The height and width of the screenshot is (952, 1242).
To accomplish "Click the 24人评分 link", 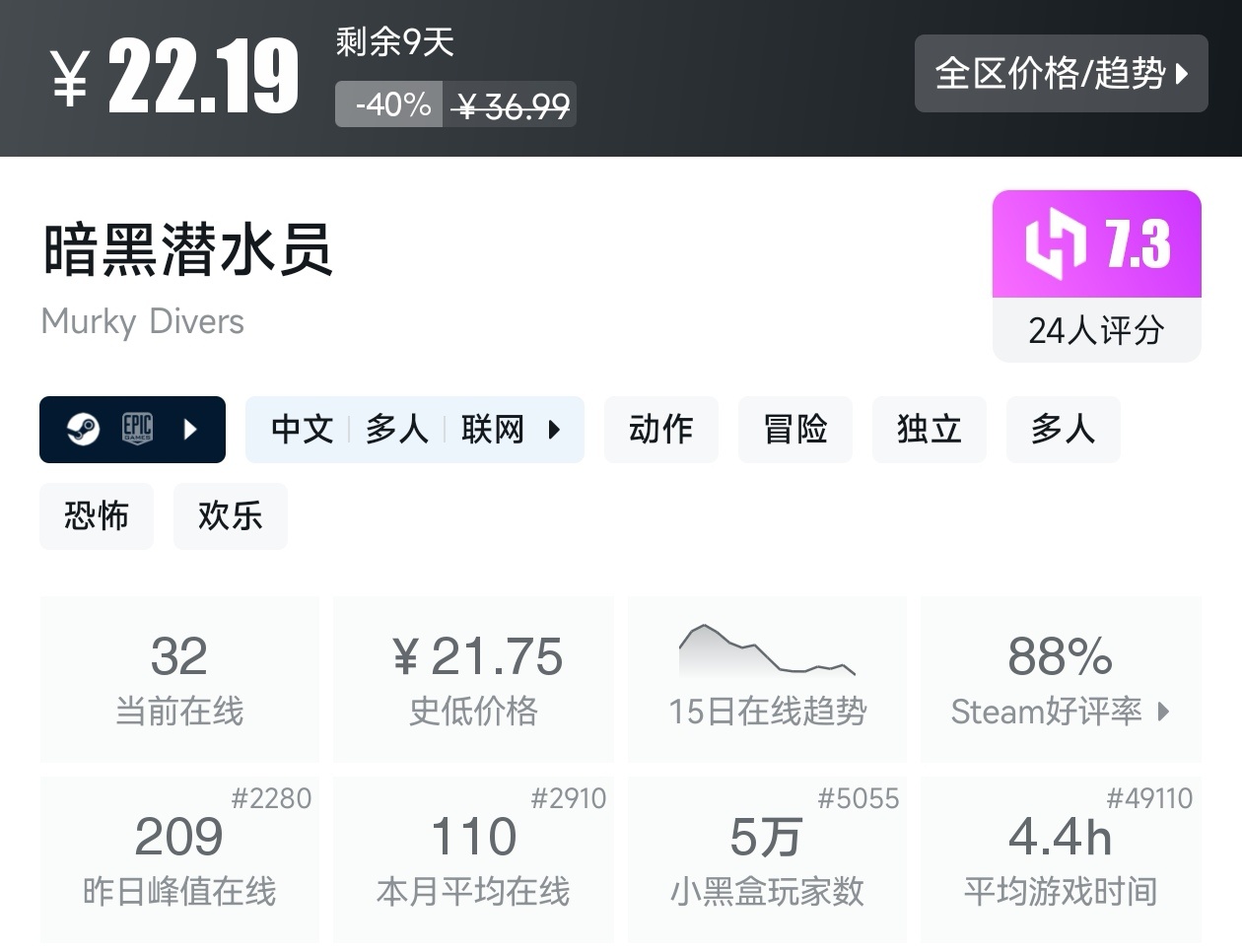I will click(1095, 331).
